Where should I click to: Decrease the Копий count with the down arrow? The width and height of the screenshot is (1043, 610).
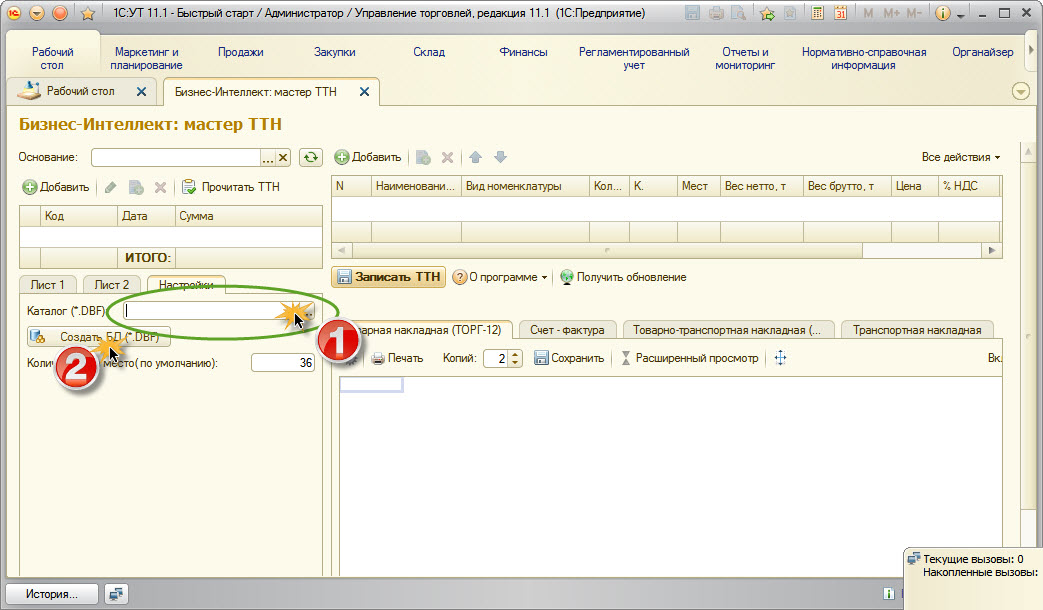[x=516, y=363]
